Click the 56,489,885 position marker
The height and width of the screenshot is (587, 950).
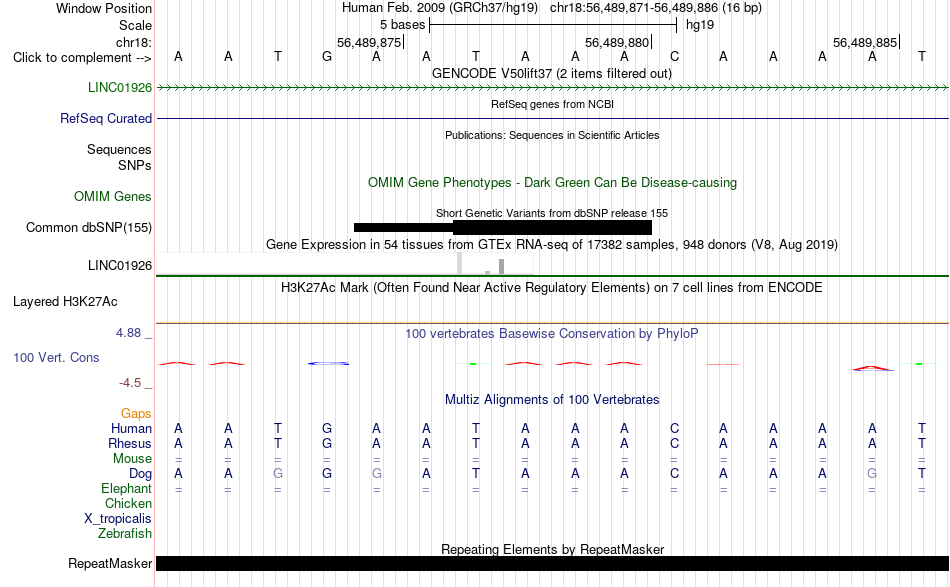[x=865, y=42]
